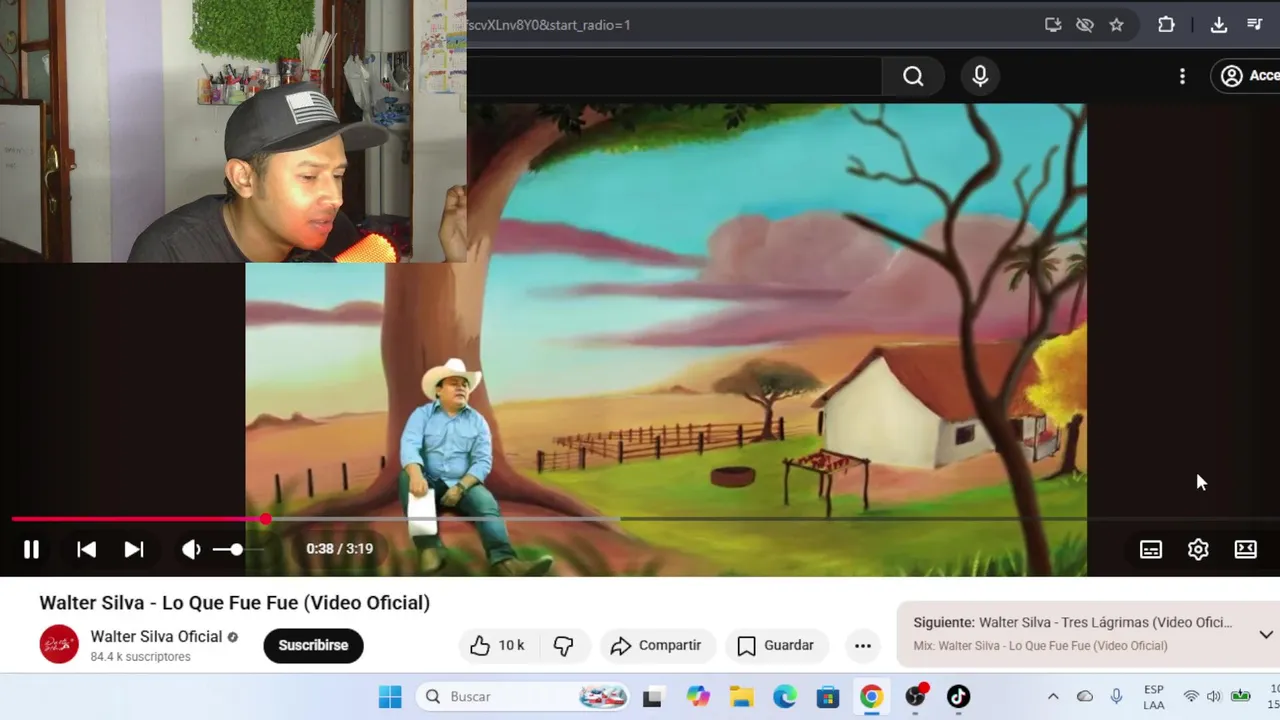Screen dimensions: 1280x720
Task: Click the Compartir share button
Action: click(656, 645)
